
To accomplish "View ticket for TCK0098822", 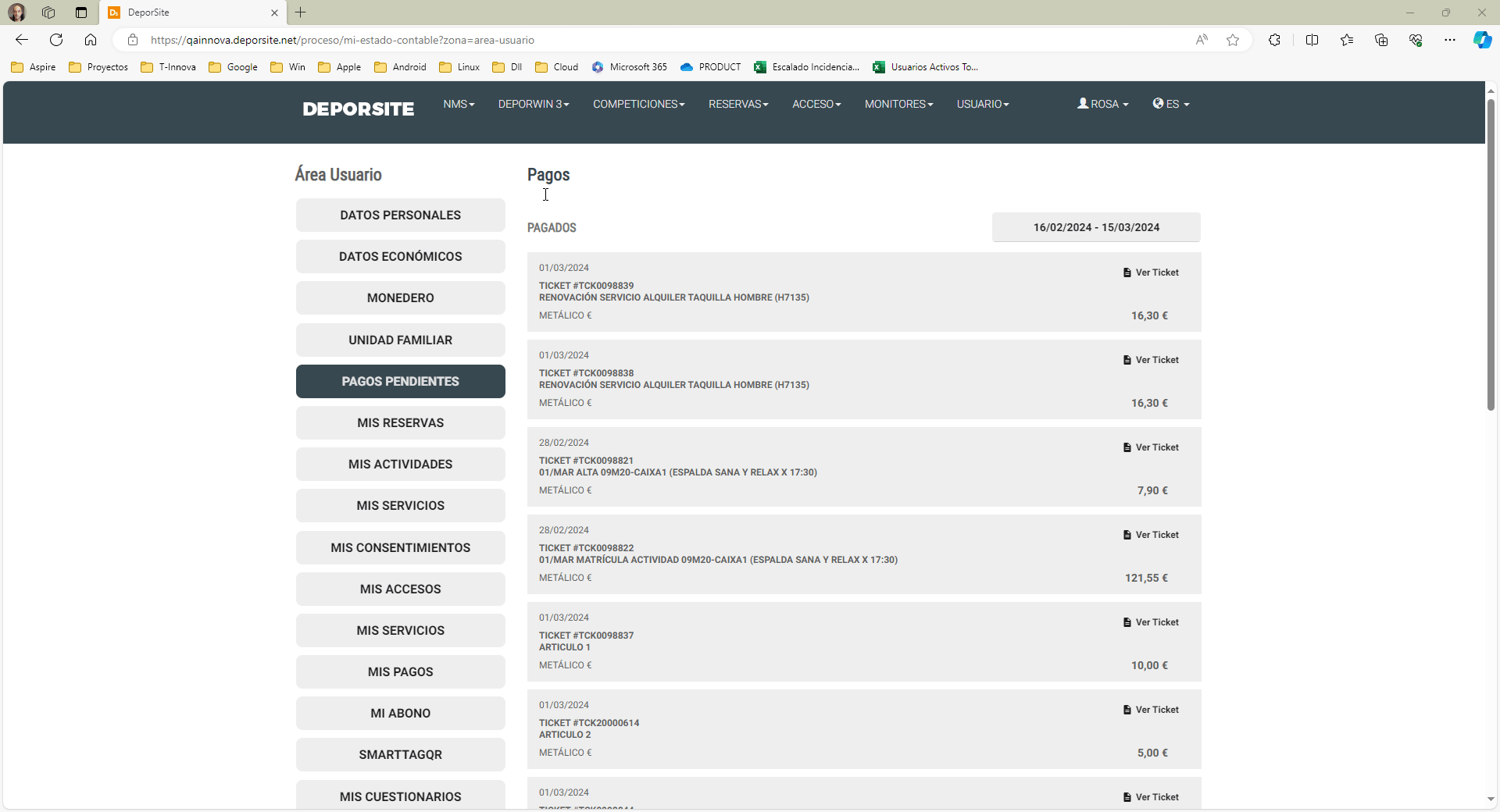I will point(1150,535).
